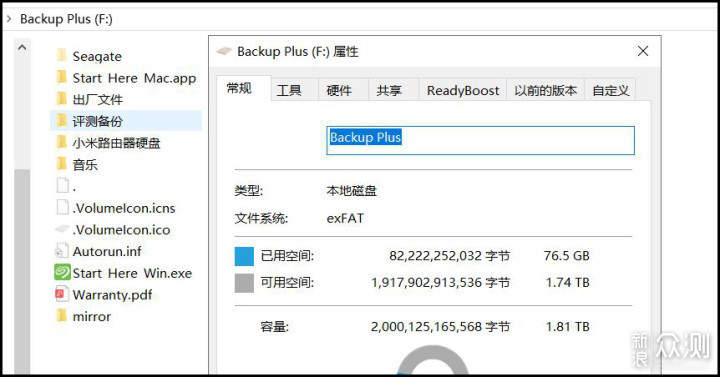Click the exFAT file system value

345,218
